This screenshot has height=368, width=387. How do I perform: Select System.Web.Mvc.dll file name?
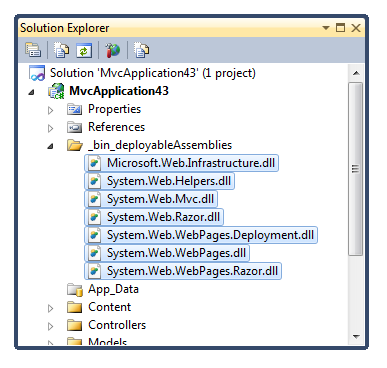click(x=160, y=199)
